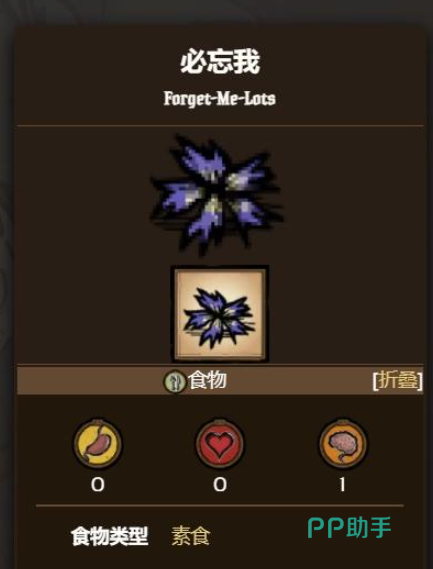
Task: Click the Forget-Me-Lots English subtitle
Action: [x=220, y=98]
